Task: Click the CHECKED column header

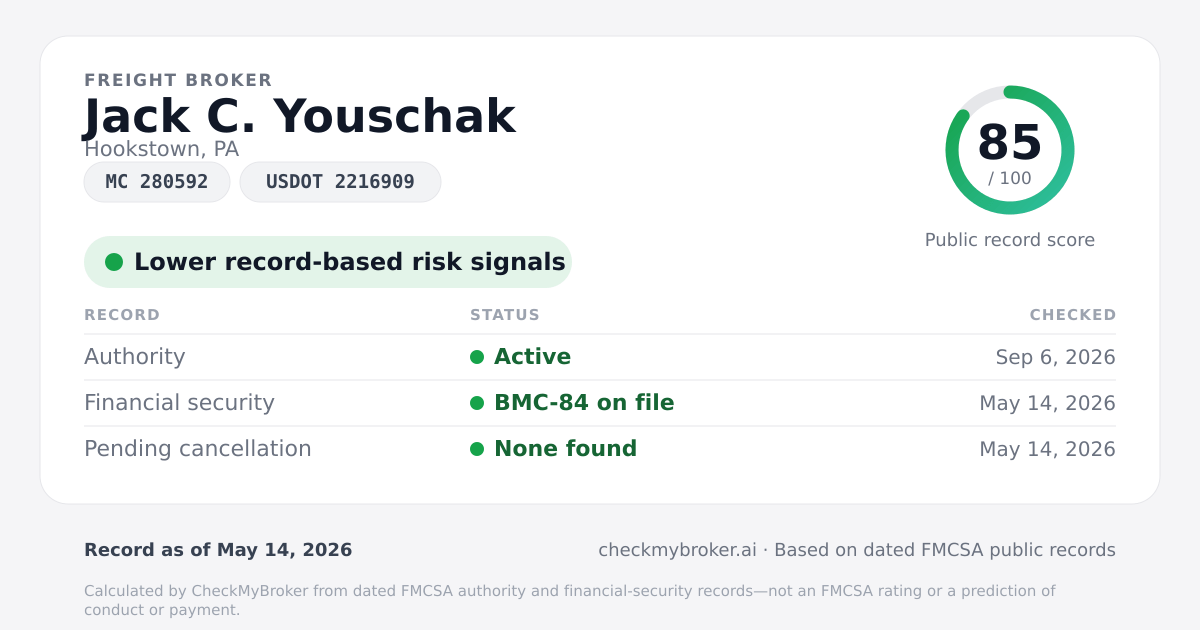Action: point(1073,315)
